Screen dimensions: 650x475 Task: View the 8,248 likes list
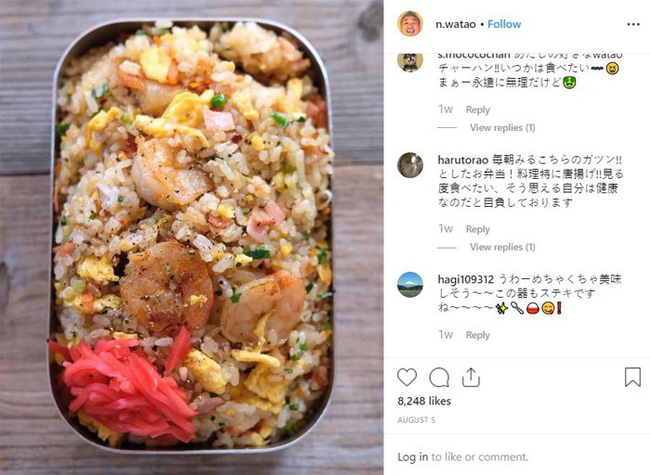(x=424, y=401)
